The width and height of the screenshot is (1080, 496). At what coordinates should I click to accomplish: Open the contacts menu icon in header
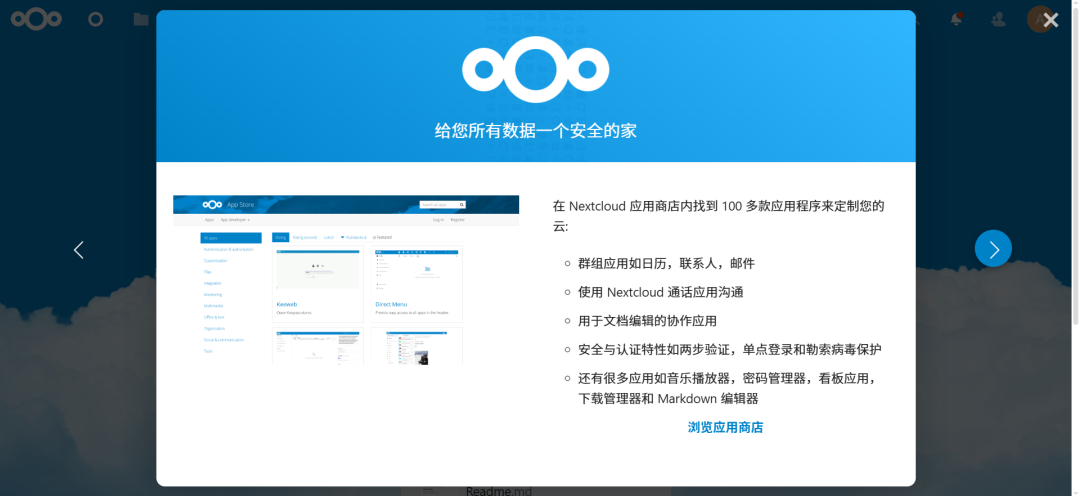[998, 19]
